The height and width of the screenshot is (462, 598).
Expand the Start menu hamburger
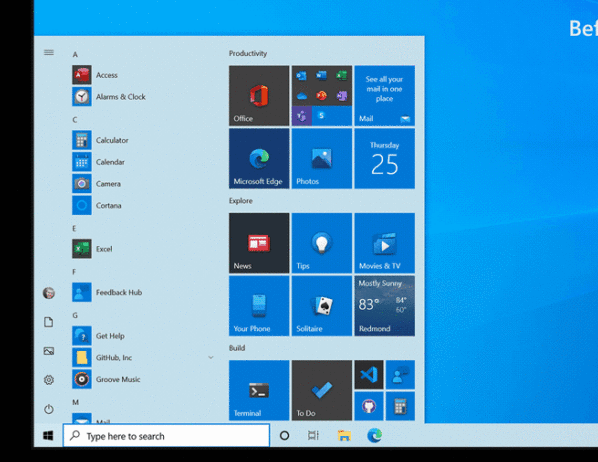(x=48, y=52)
